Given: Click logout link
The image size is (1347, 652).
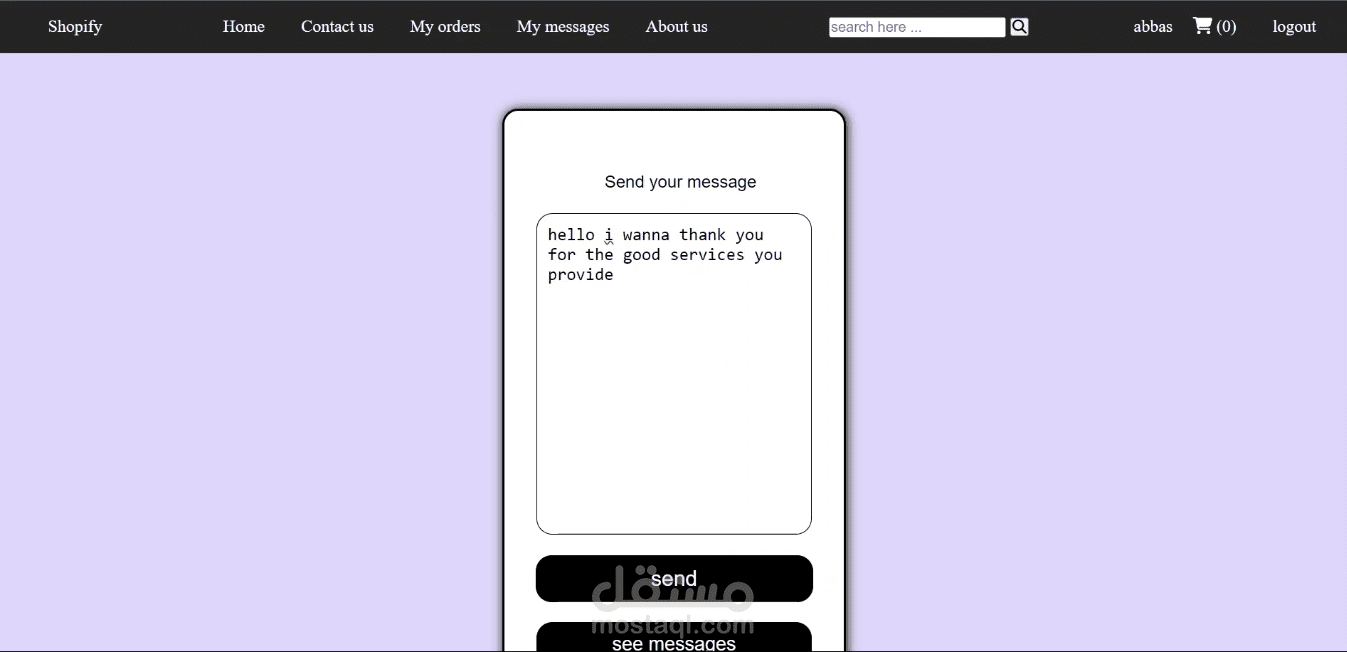Looking at the screenshot, I should [1294, 27].
